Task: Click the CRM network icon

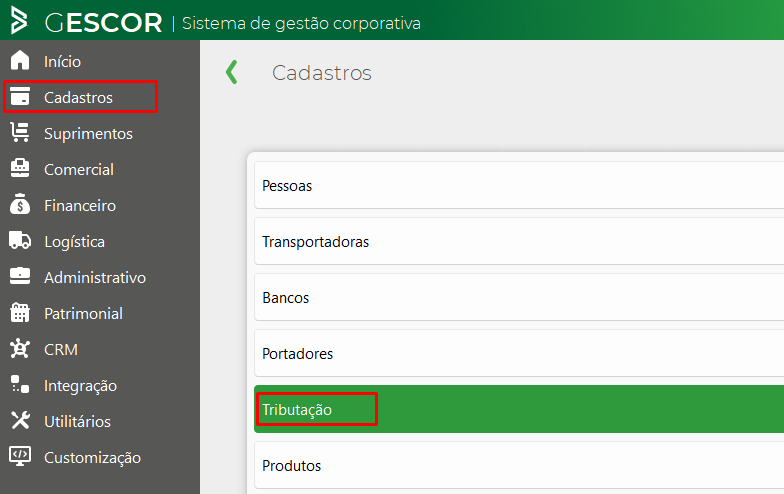Action: tap(20, 348)
